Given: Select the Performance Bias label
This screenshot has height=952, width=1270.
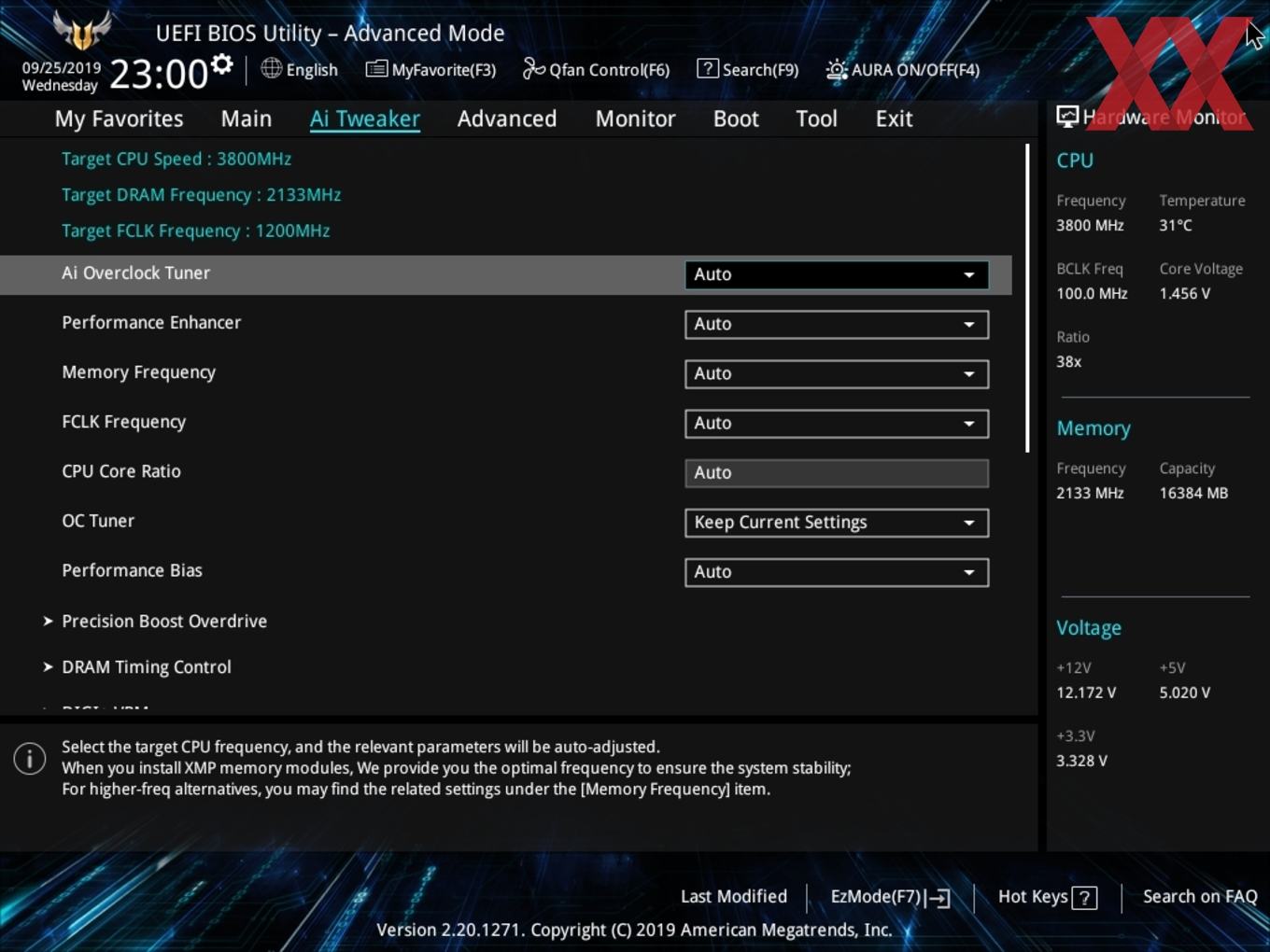Looking at the screenshot, I should tap(132, 570).
